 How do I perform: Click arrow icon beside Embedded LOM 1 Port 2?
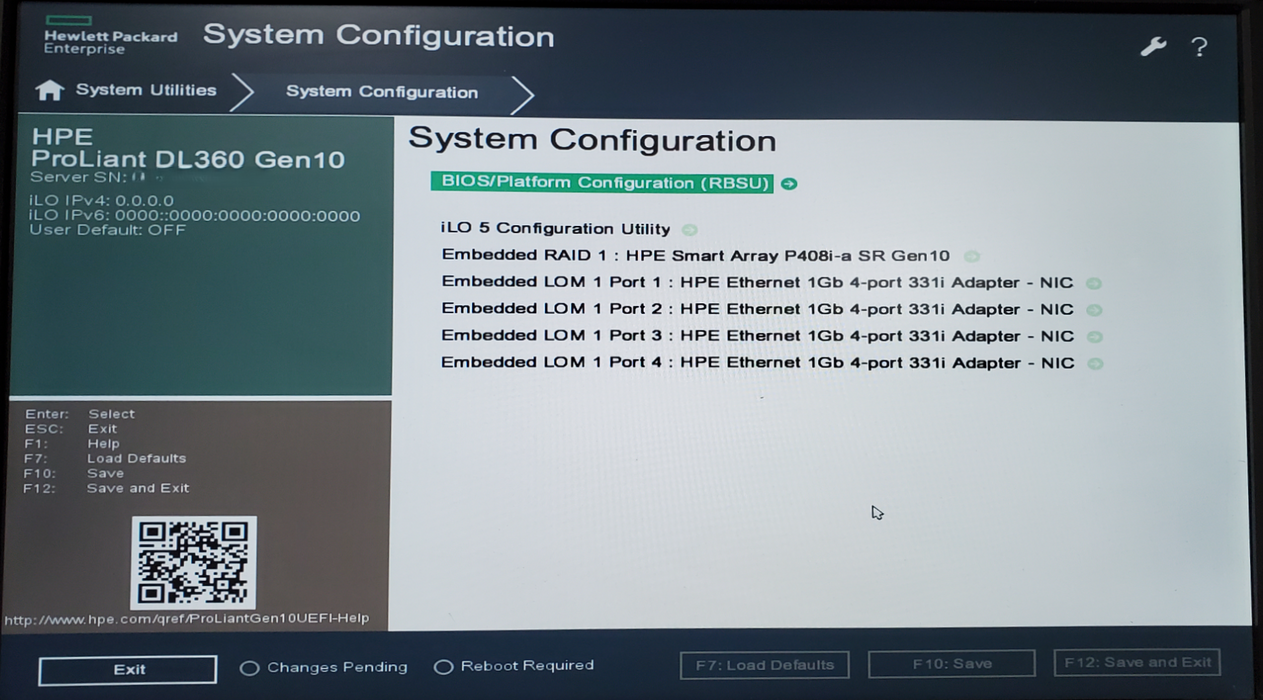pyautogui.click(x=1094, y=310)
